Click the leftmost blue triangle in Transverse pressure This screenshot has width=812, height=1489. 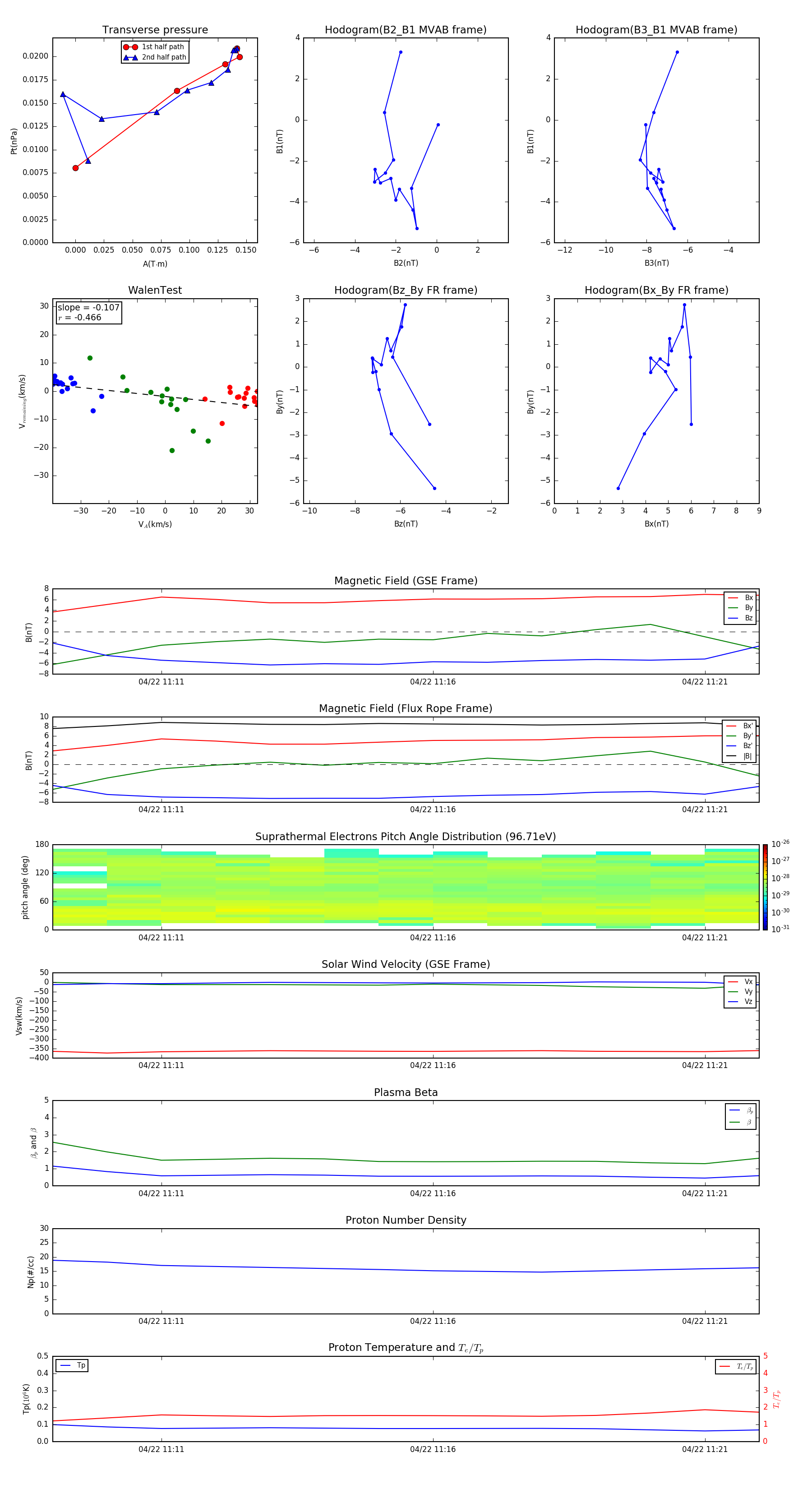[x=63, y=94]
